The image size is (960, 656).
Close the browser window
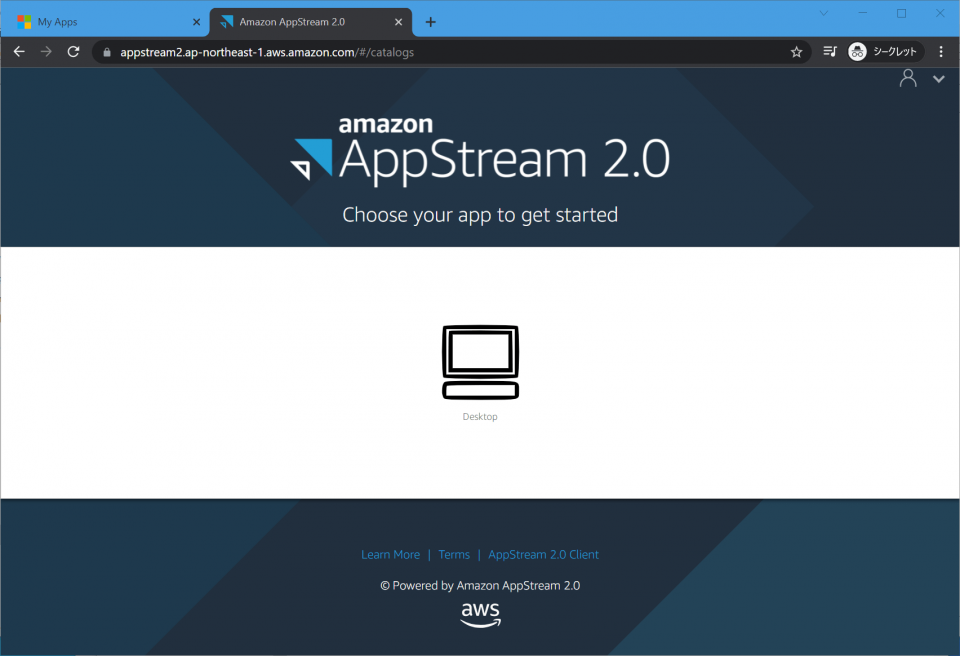pyautogui.click(x=940, y=13)
